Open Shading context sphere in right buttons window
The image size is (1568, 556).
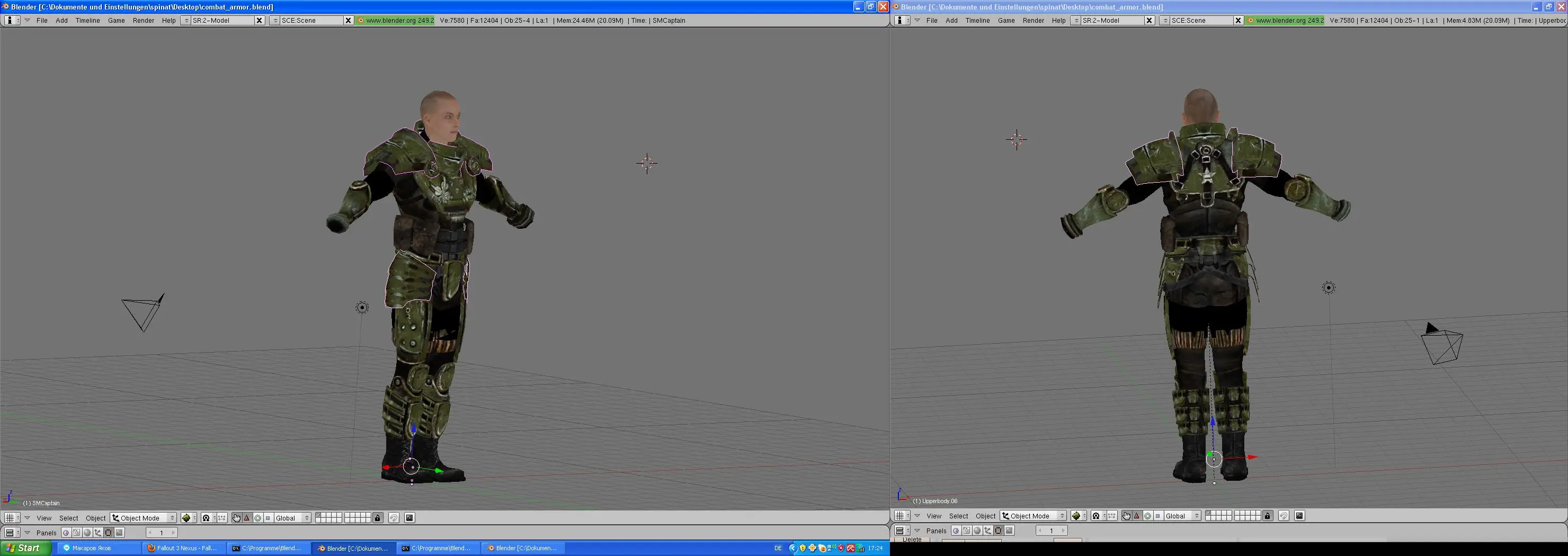pyautogui.click(x=977, y=531)
